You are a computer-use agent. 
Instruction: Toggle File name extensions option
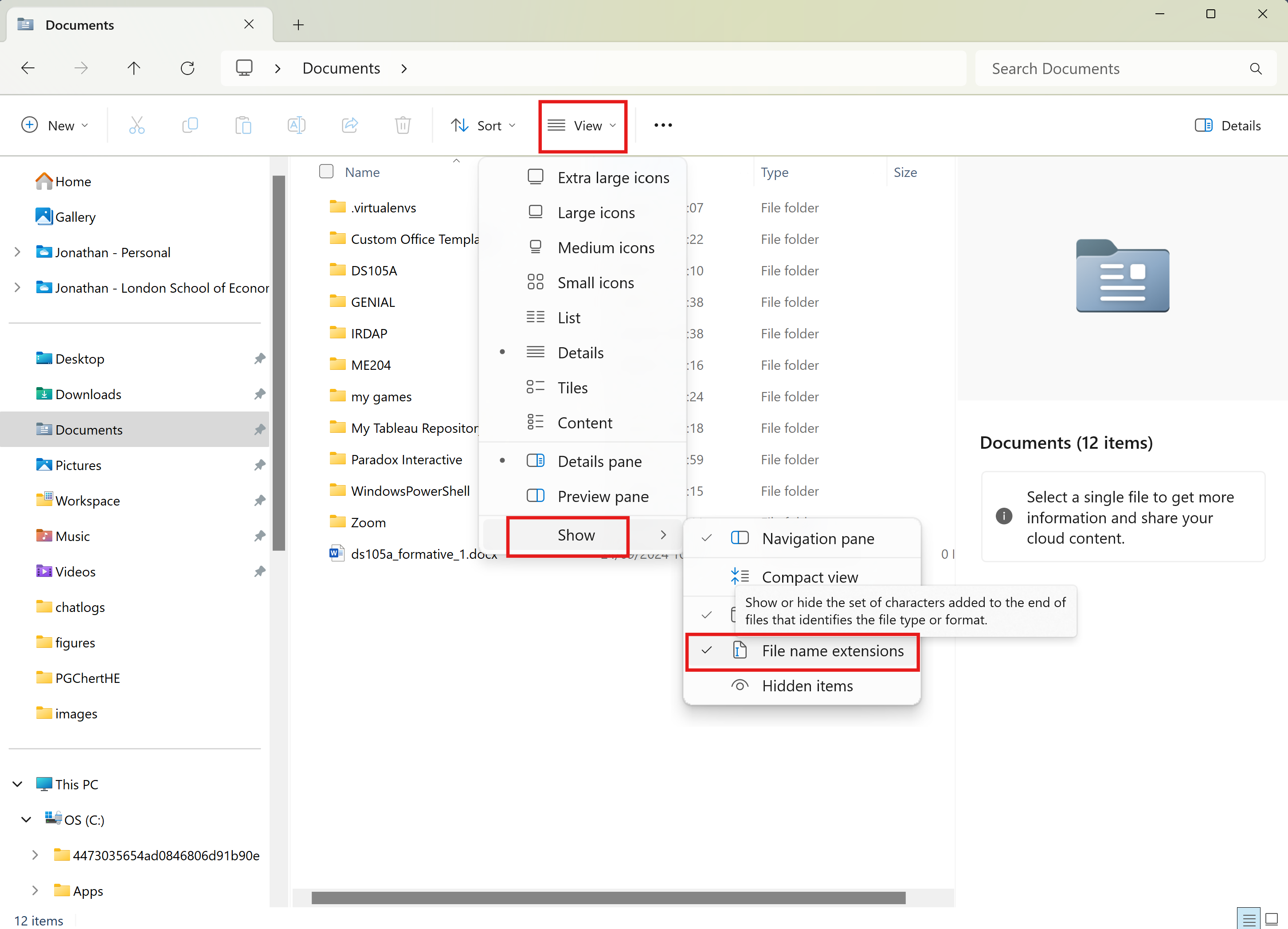(x=803, y=651)
